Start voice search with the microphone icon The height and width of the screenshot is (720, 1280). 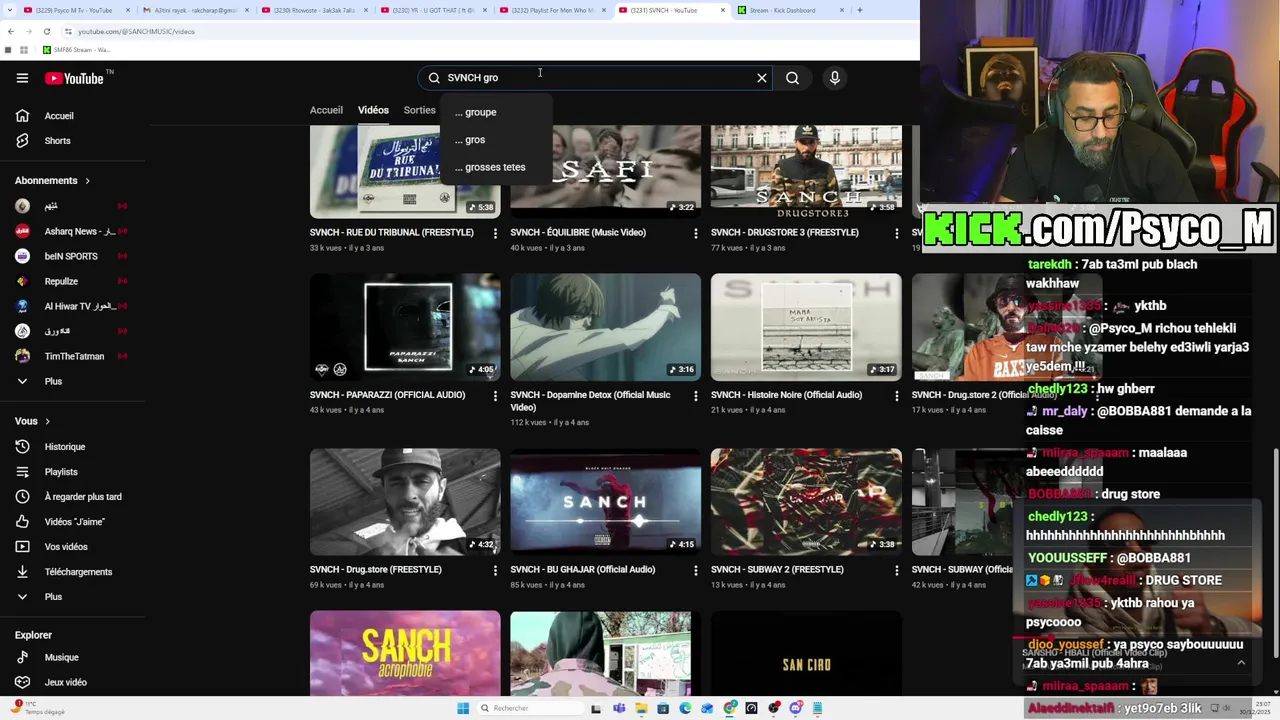pyautogui.click(x=835, y=78)
